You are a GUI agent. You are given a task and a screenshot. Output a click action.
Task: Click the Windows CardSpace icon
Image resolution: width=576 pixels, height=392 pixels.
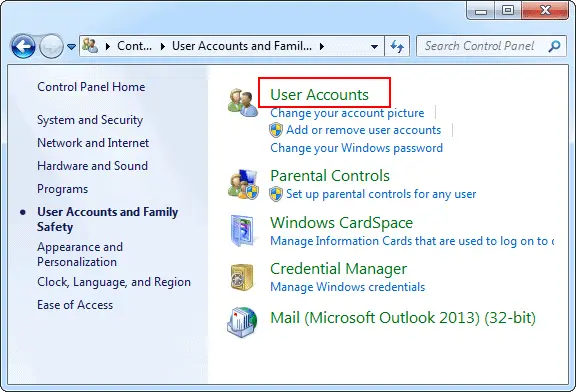pyautogui.click(x=243, y=231)
